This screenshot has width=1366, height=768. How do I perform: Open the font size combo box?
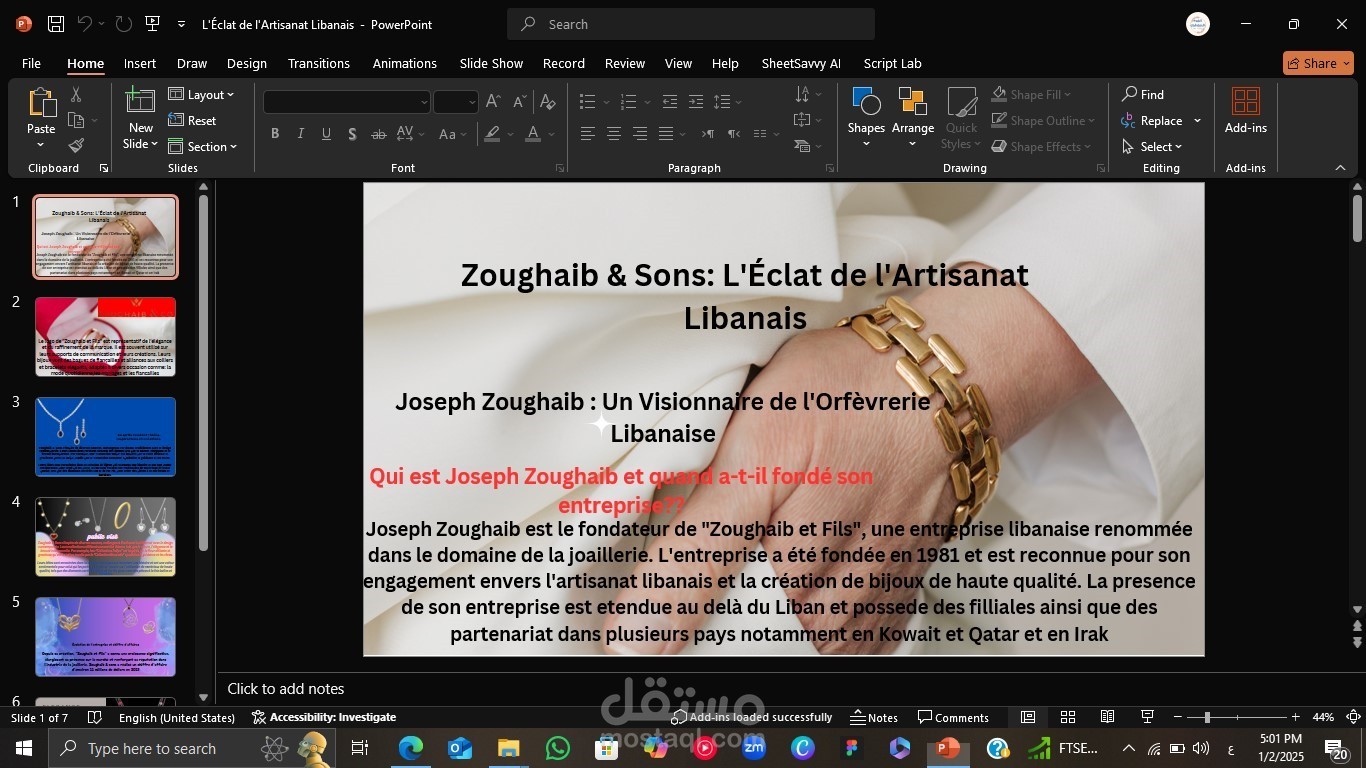[456, 102]
